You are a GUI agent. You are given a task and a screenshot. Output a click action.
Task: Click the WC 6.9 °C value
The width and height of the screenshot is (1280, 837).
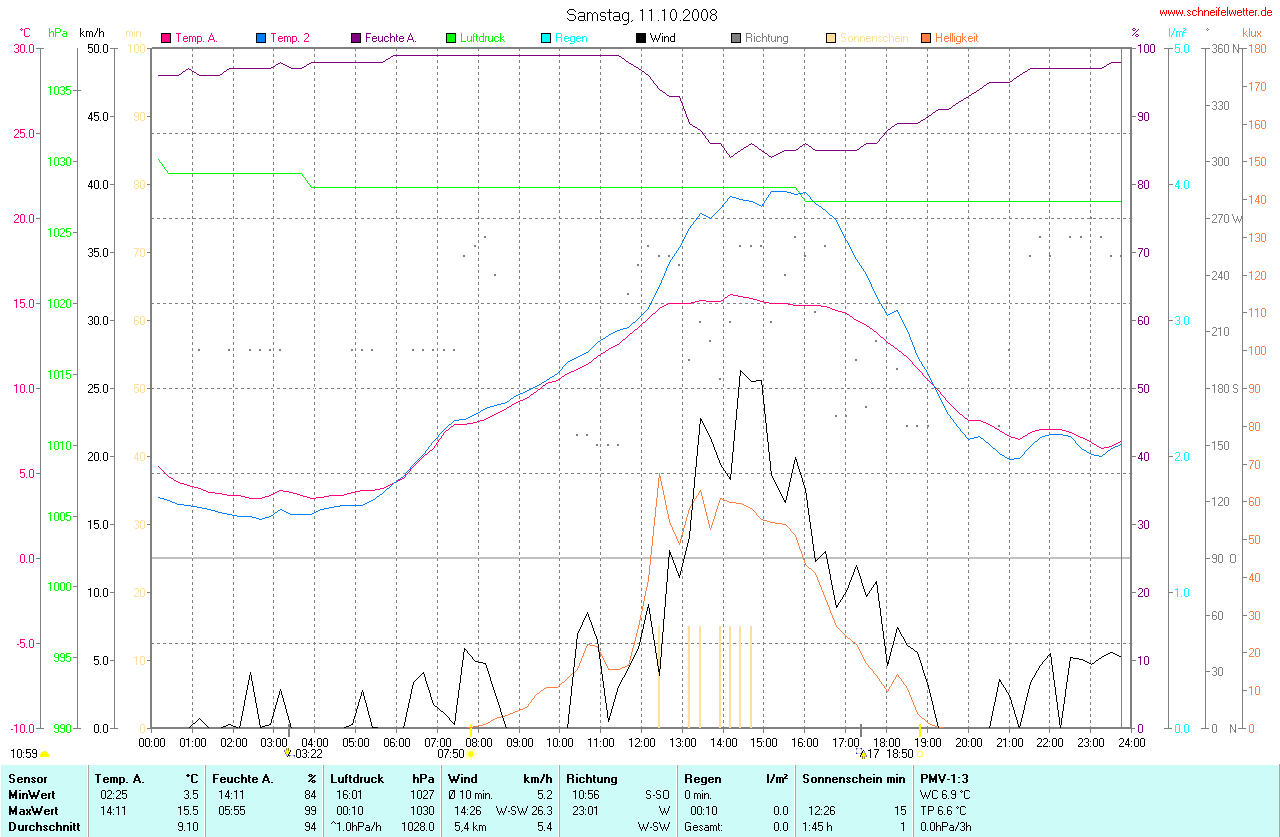point(945,794)
